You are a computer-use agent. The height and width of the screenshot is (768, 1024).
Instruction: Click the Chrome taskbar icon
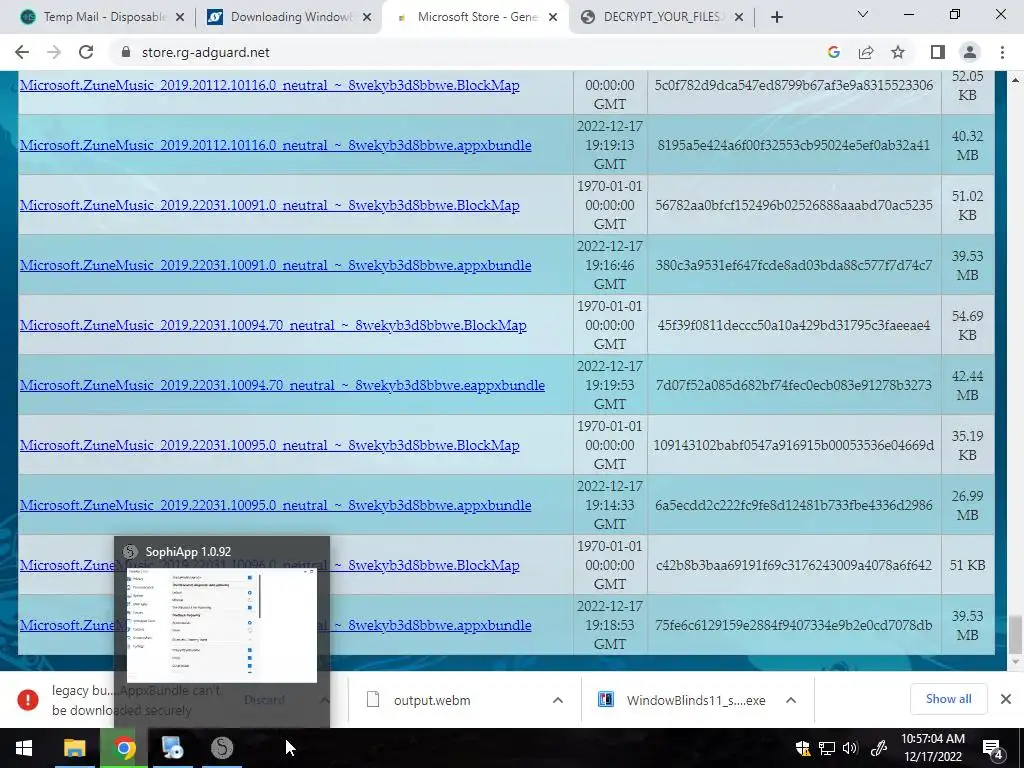124,748
